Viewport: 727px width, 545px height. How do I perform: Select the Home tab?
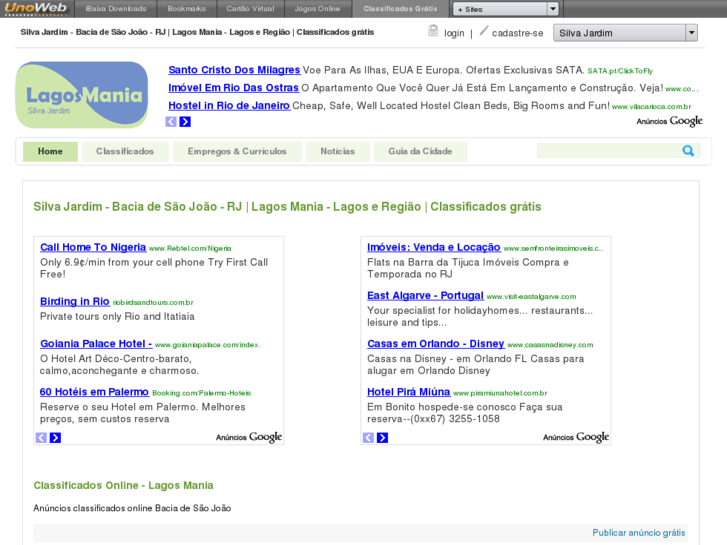pyautogui.click(x=50, y=152)
